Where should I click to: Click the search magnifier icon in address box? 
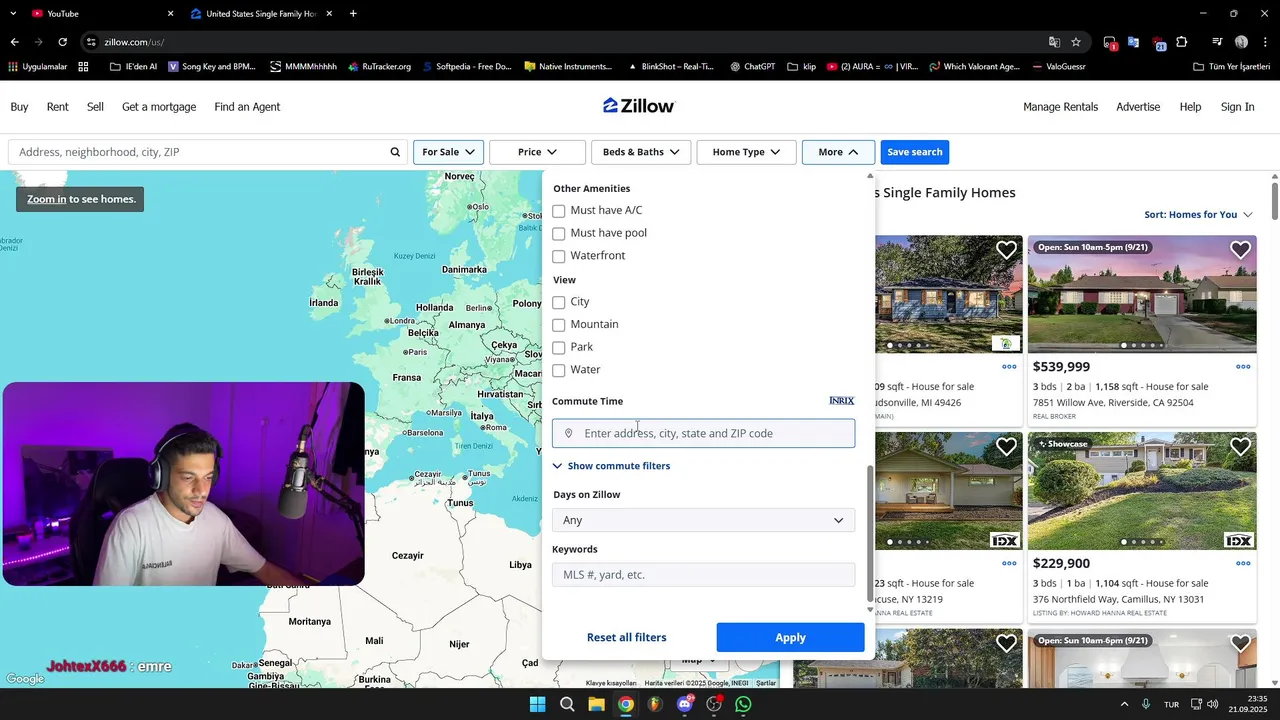[395, 152]
